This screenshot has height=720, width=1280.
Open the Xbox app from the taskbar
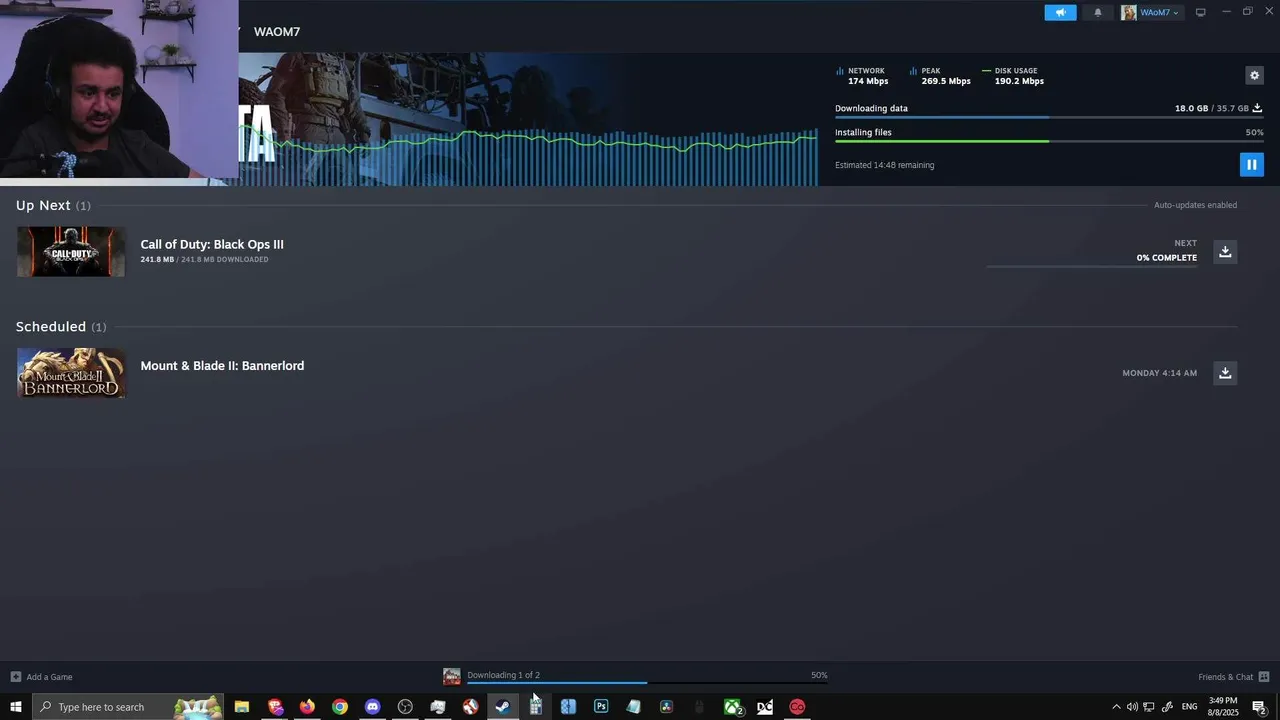tap(732, 707)
